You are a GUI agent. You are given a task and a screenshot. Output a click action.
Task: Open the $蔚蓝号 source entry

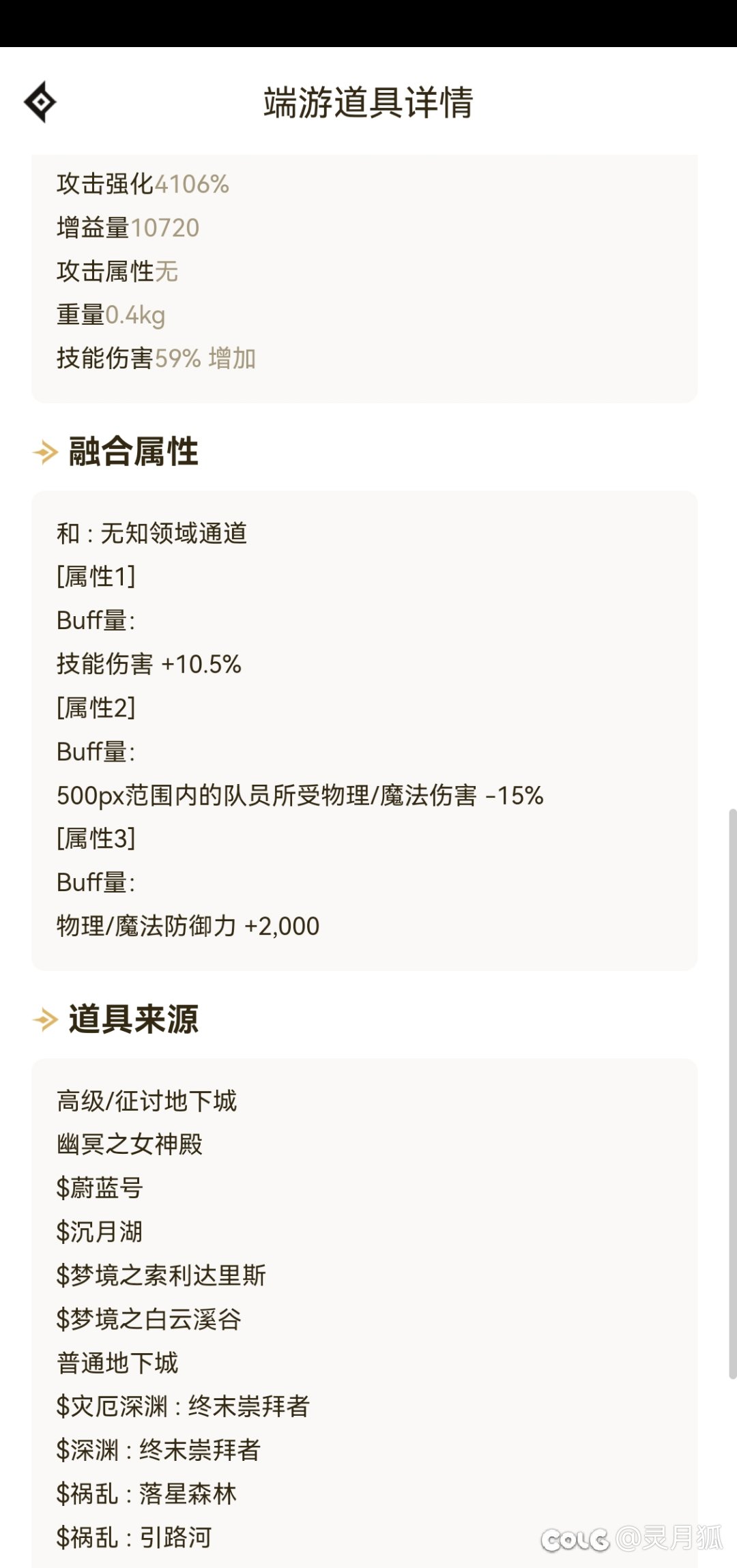pyautogui.click(x=100, y=1187)
